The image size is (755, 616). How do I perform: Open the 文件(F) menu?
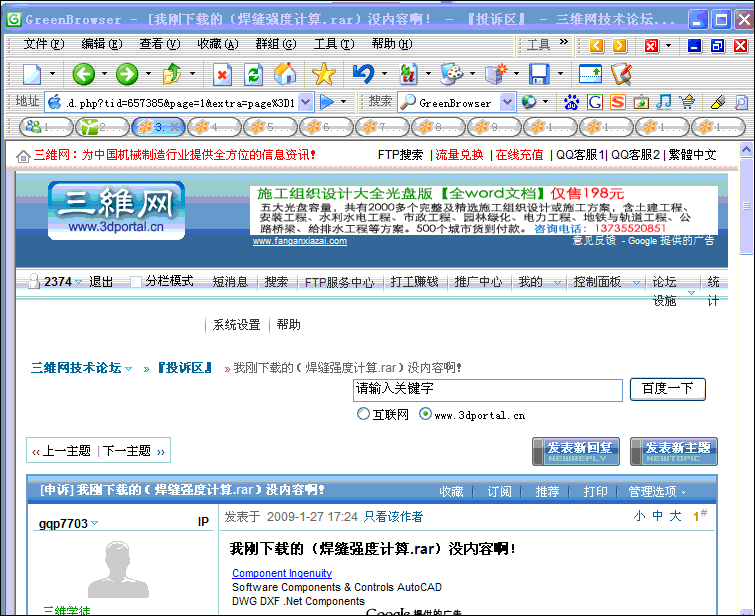(44, 44)
